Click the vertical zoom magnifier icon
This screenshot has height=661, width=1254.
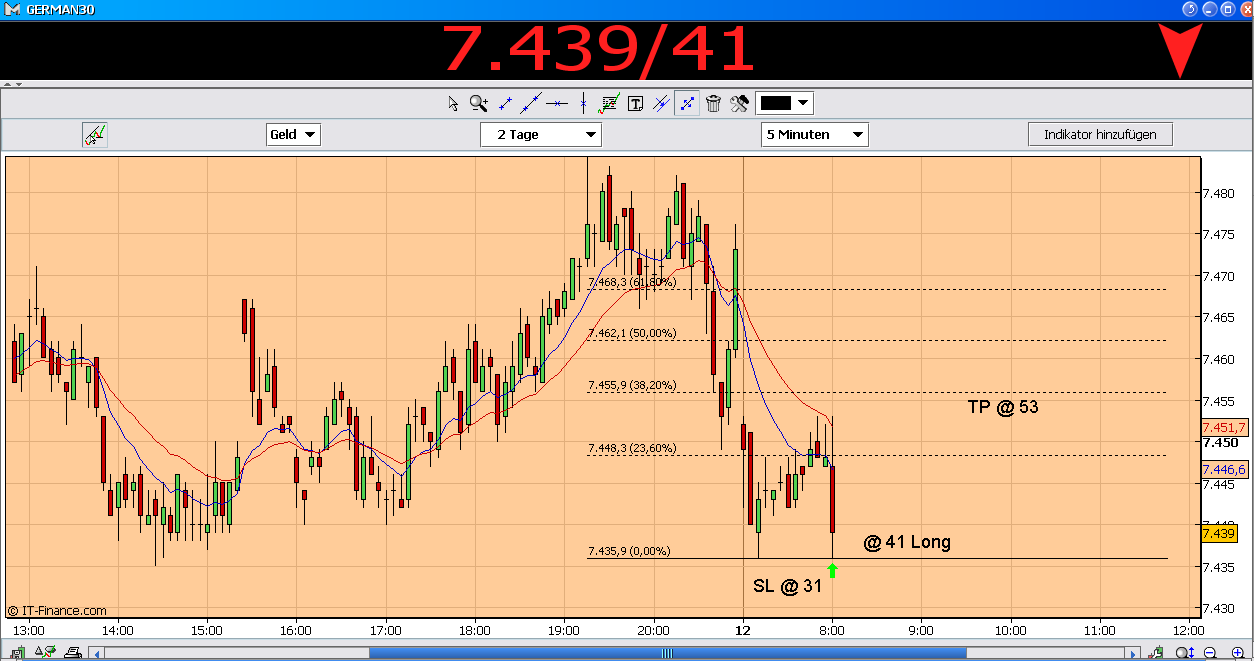pos(1185,653)
